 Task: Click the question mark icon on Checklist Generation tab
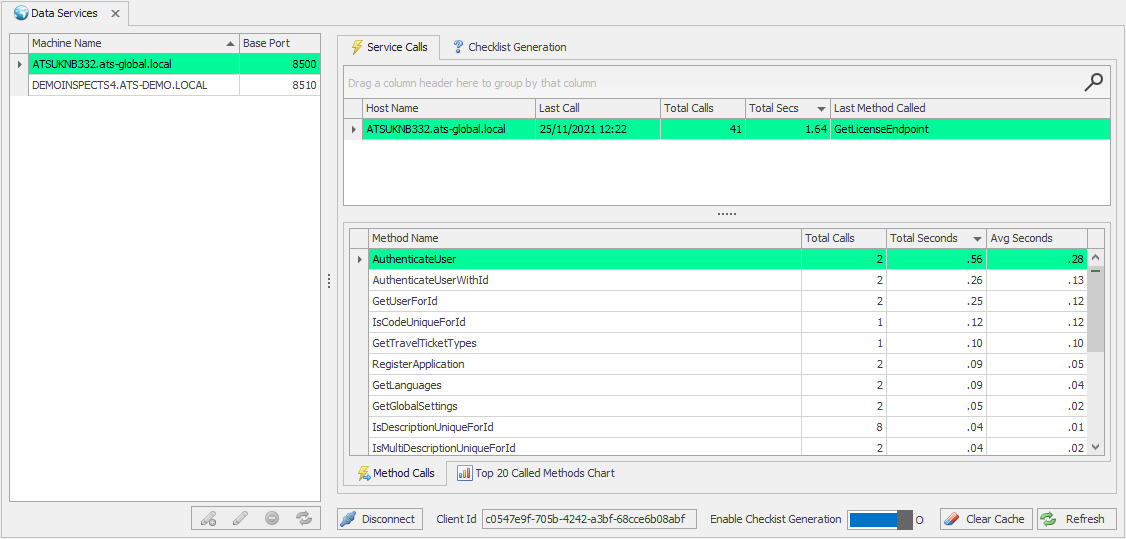457,47
